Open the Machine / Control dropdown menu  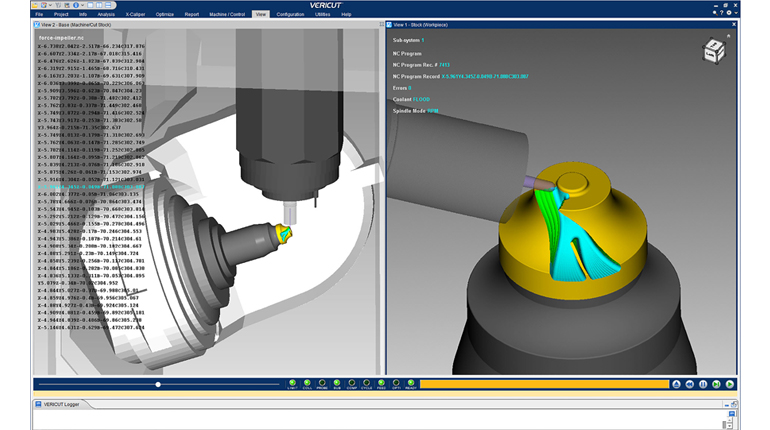(x=225, y=15)
